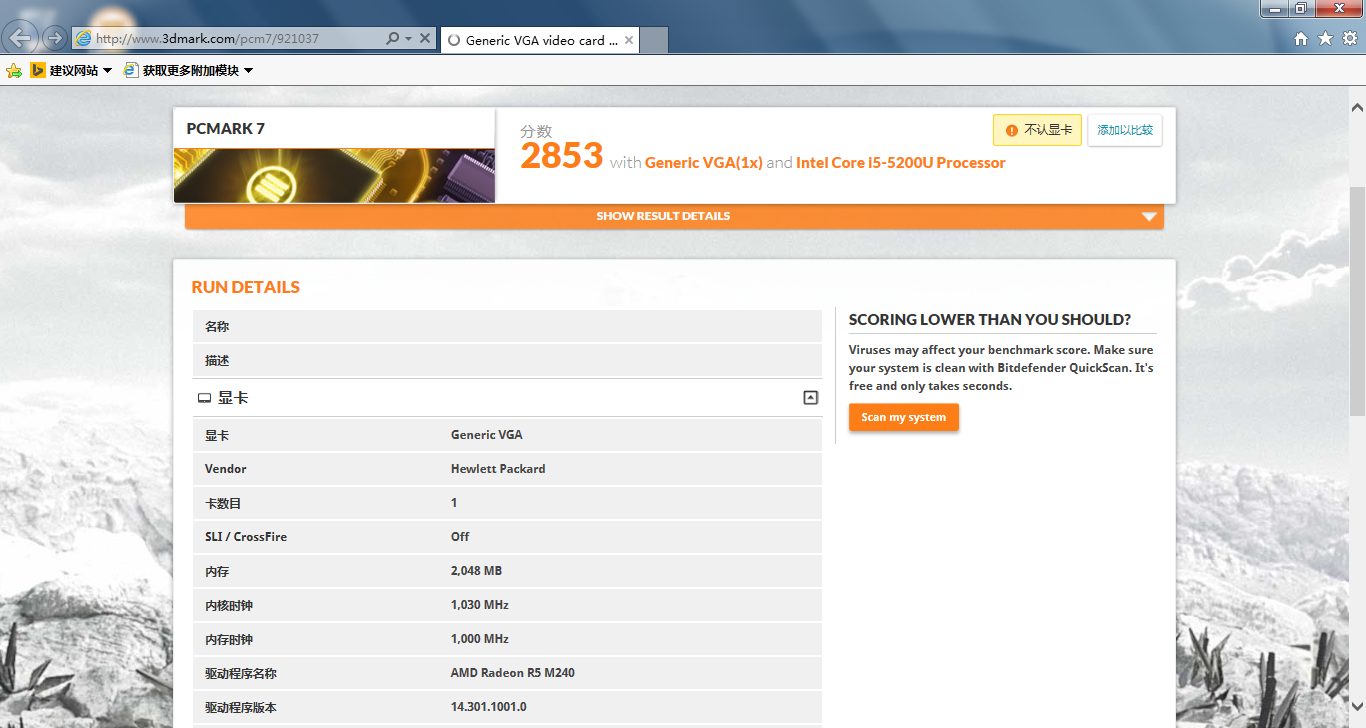1366x728 pixels.
Task: Collapse the 显卡 section toggle icon
Action: tap(810, 398)
